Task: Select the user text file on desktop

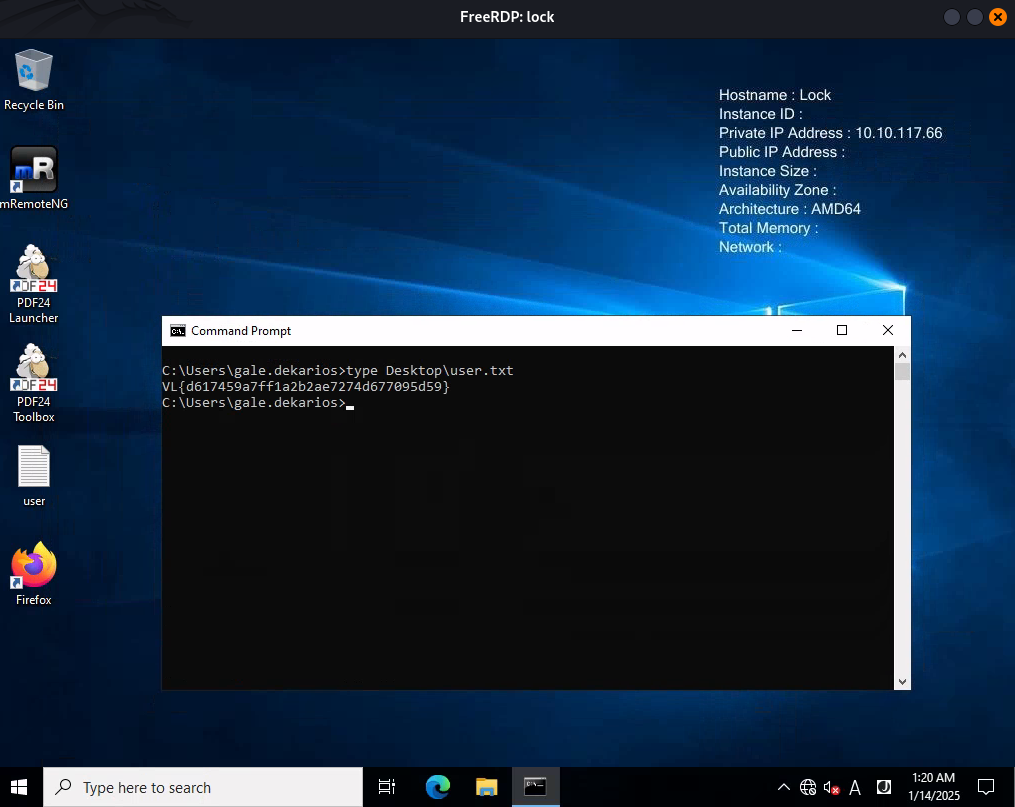Action: (x=34, y=476)
